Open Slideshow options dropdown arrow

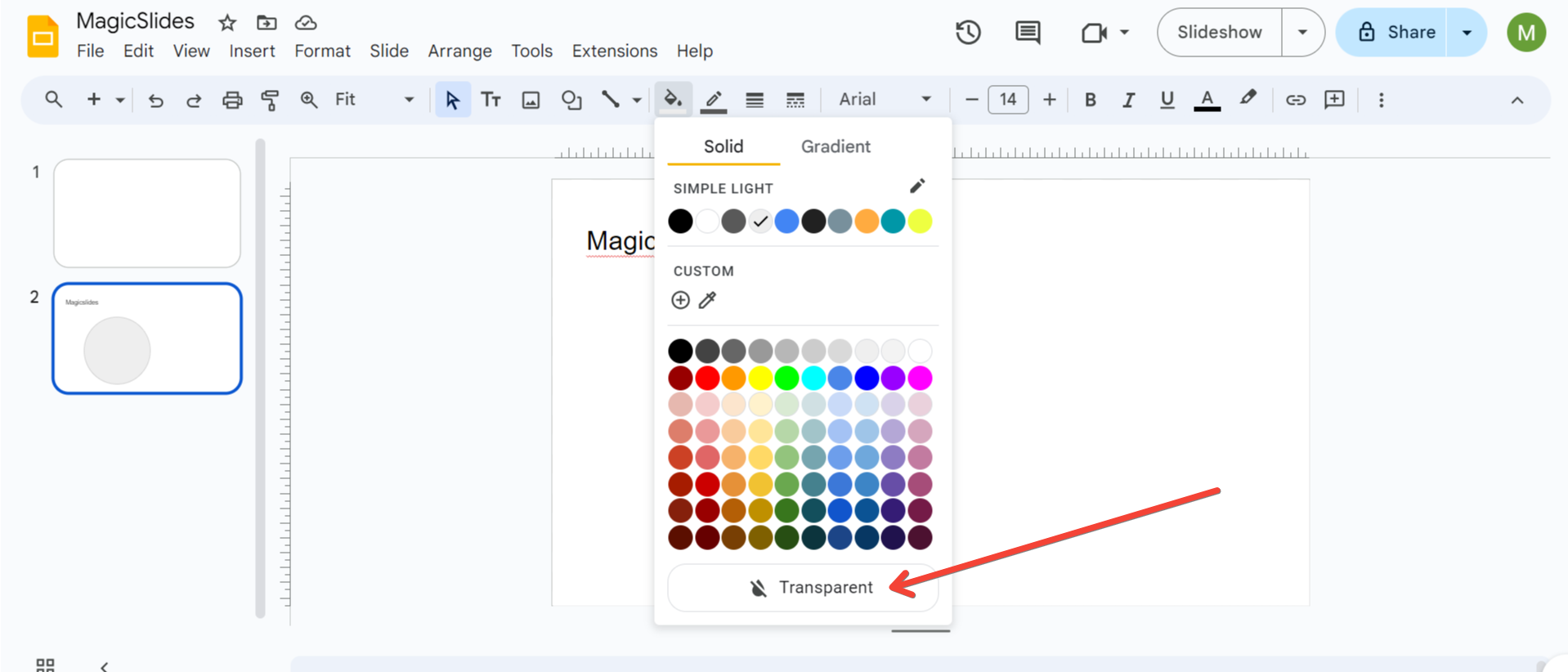tap(1302, 33)
